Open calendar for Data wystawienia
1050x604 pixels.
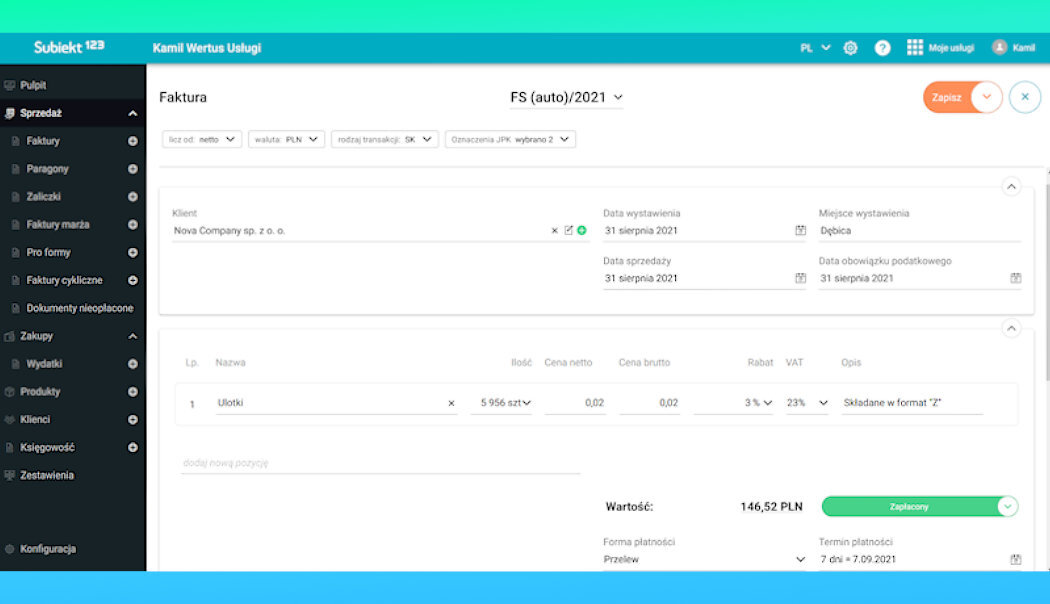(x=800, y=230)
